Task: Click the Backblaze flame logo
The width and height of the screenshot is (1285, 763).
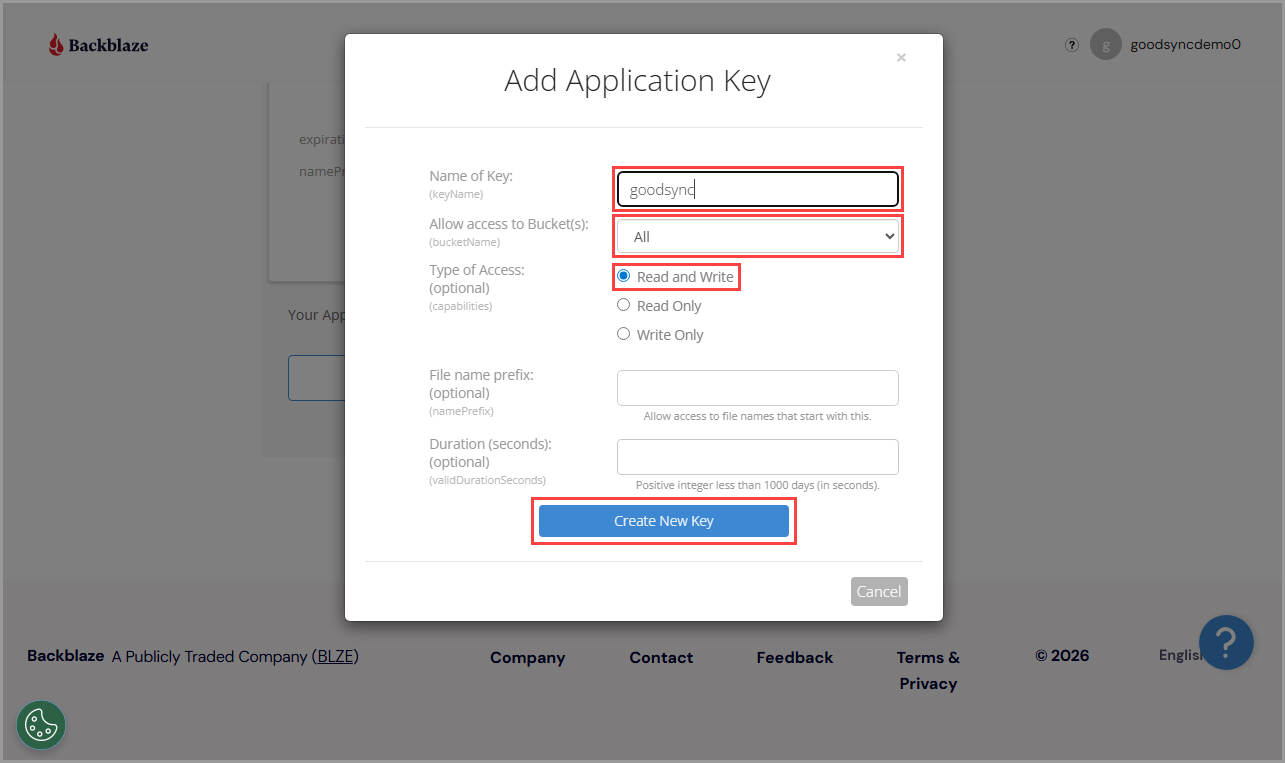Action: point(55,44)
